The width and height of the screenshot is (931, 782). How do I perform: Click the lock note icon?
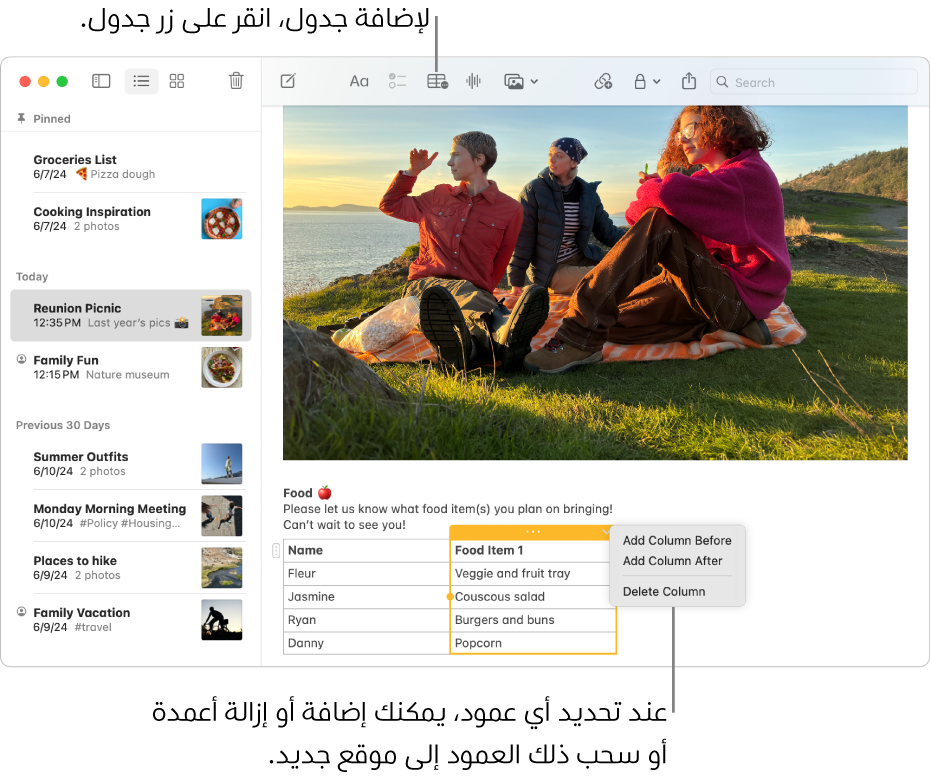[639, 81]
